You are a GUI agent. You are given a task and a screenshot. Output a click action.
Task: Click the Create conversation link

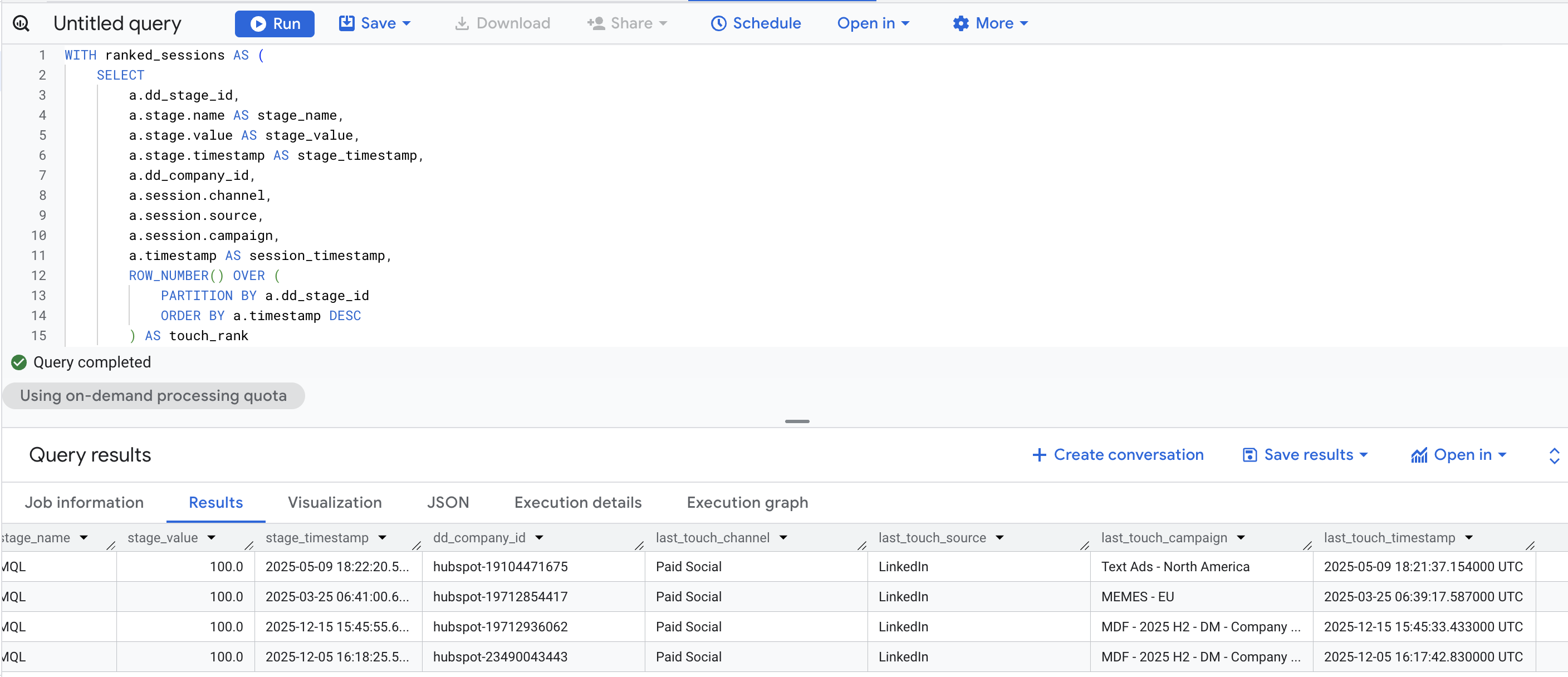pyautogui.click(x=1116, y=455)
